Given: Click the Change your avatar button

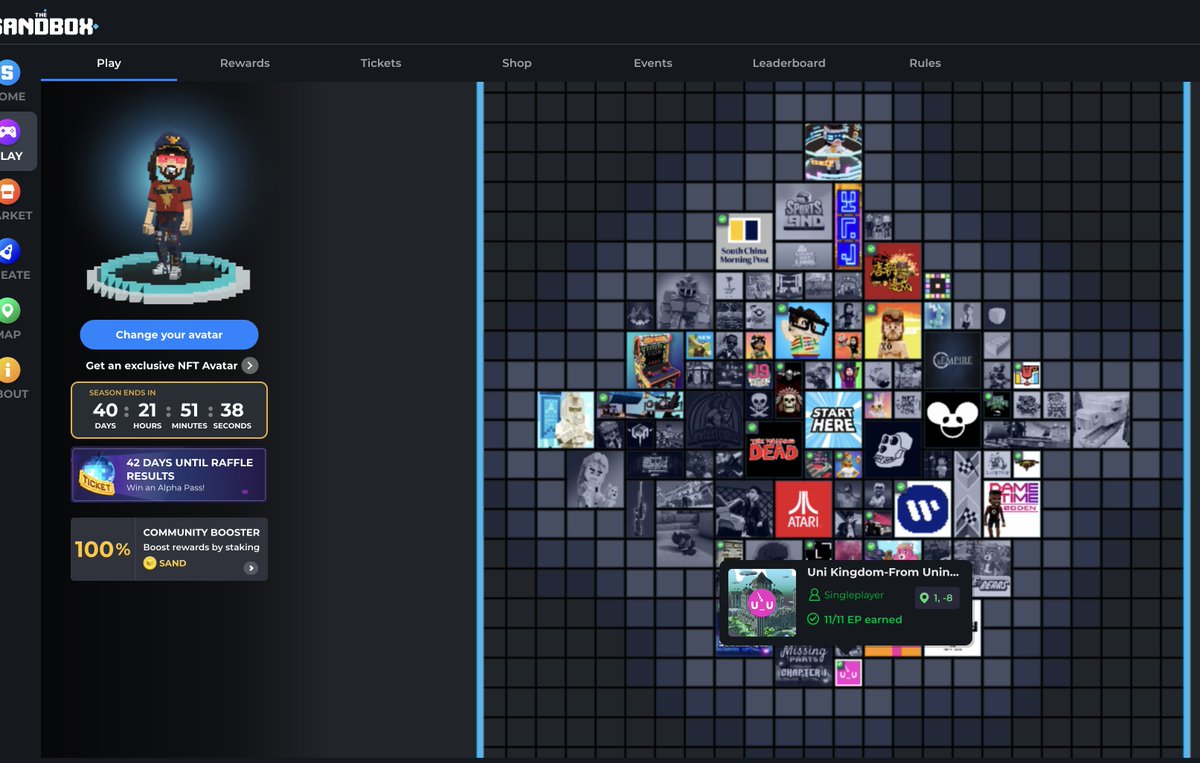Looking at the screenshot, I should pyautogui.click(x=169, y=335).
